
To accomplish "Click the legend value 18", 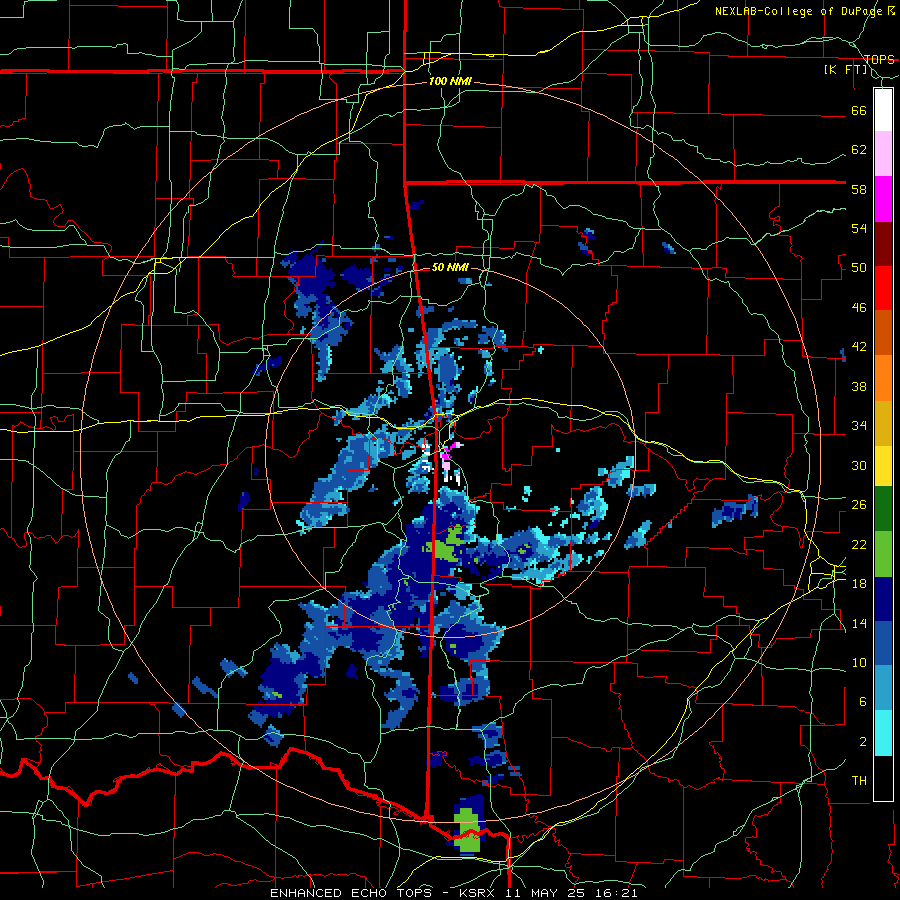I will point(859,584).
